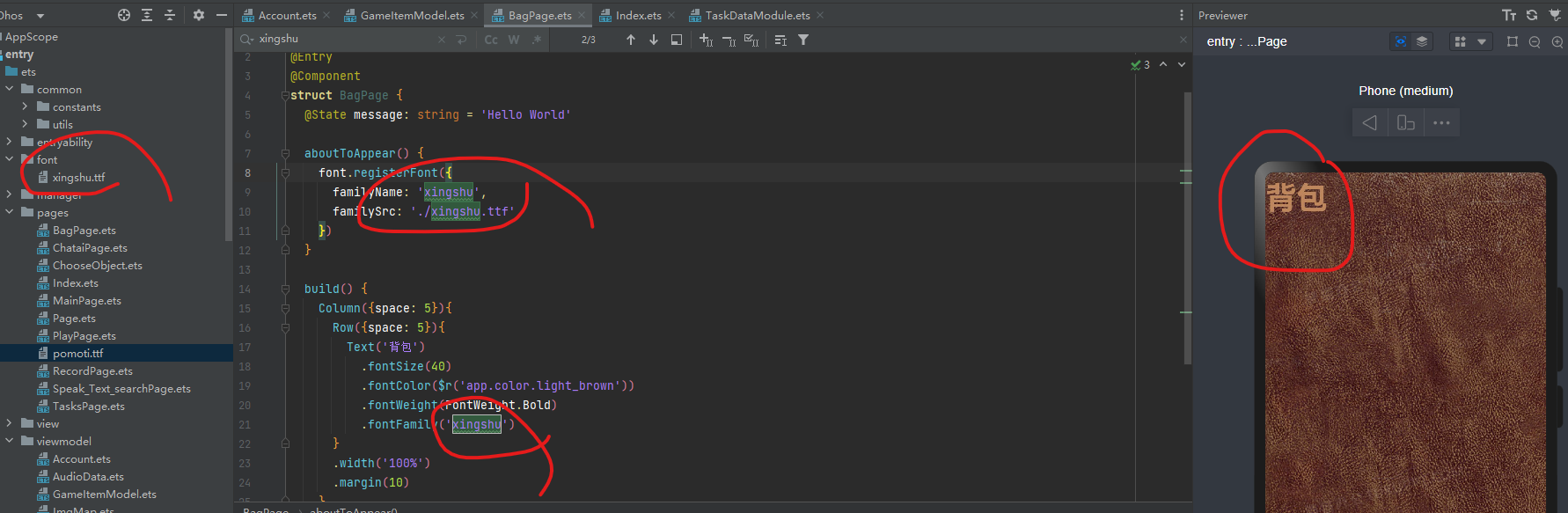Toggle the Previewer layers view
The height and width of the screenshot is (513, 1568).
[1422, 41]
